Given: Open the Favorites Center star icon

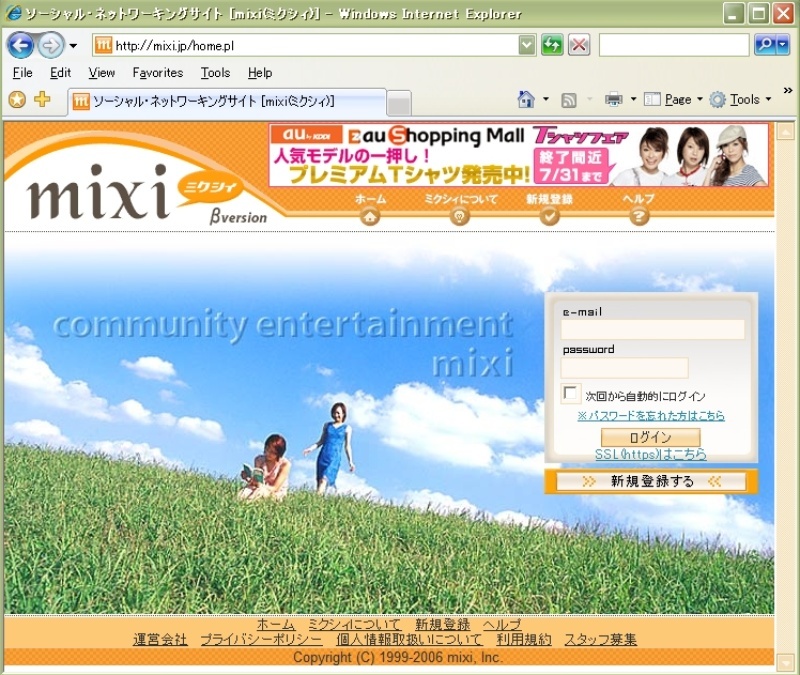Looking at the screenshot, I should 17,99.
